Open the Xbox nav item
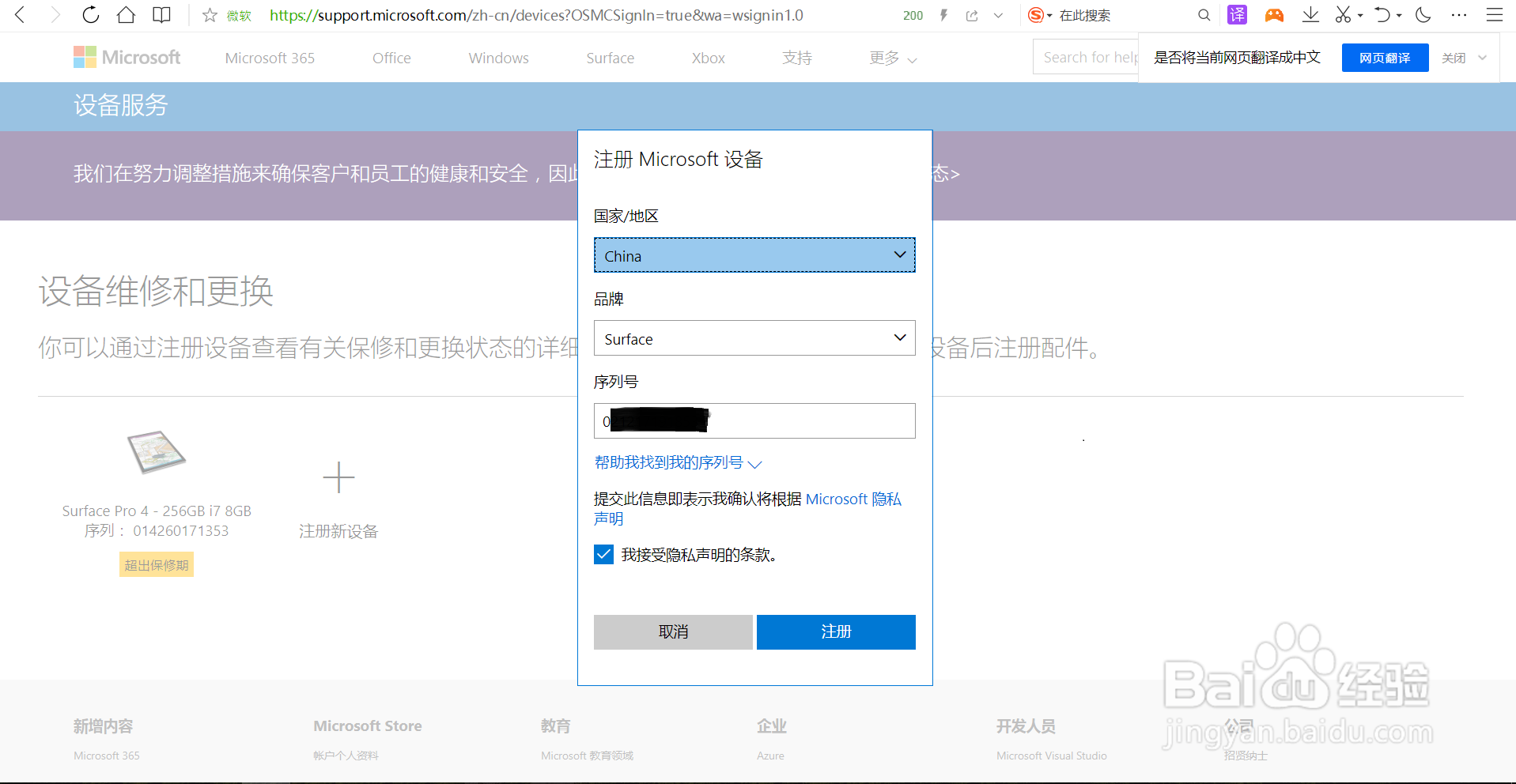 pyautogui.click(x=708, y=58)
